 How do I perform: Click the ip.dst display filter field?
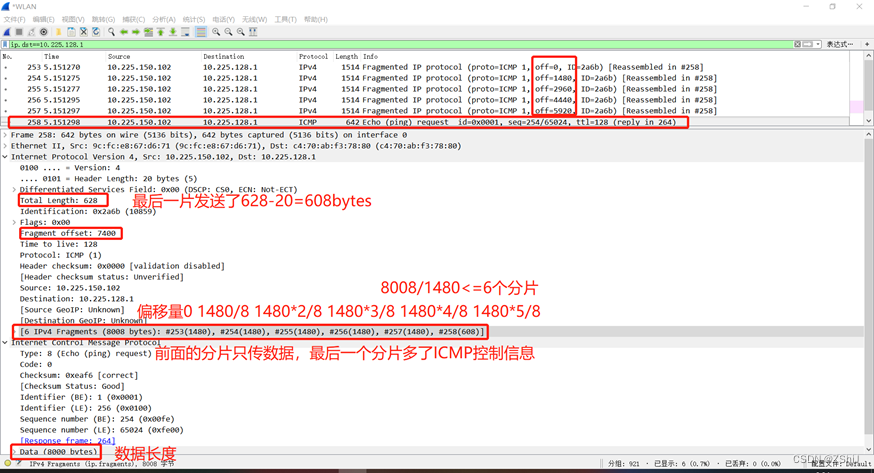coord(401,45)
